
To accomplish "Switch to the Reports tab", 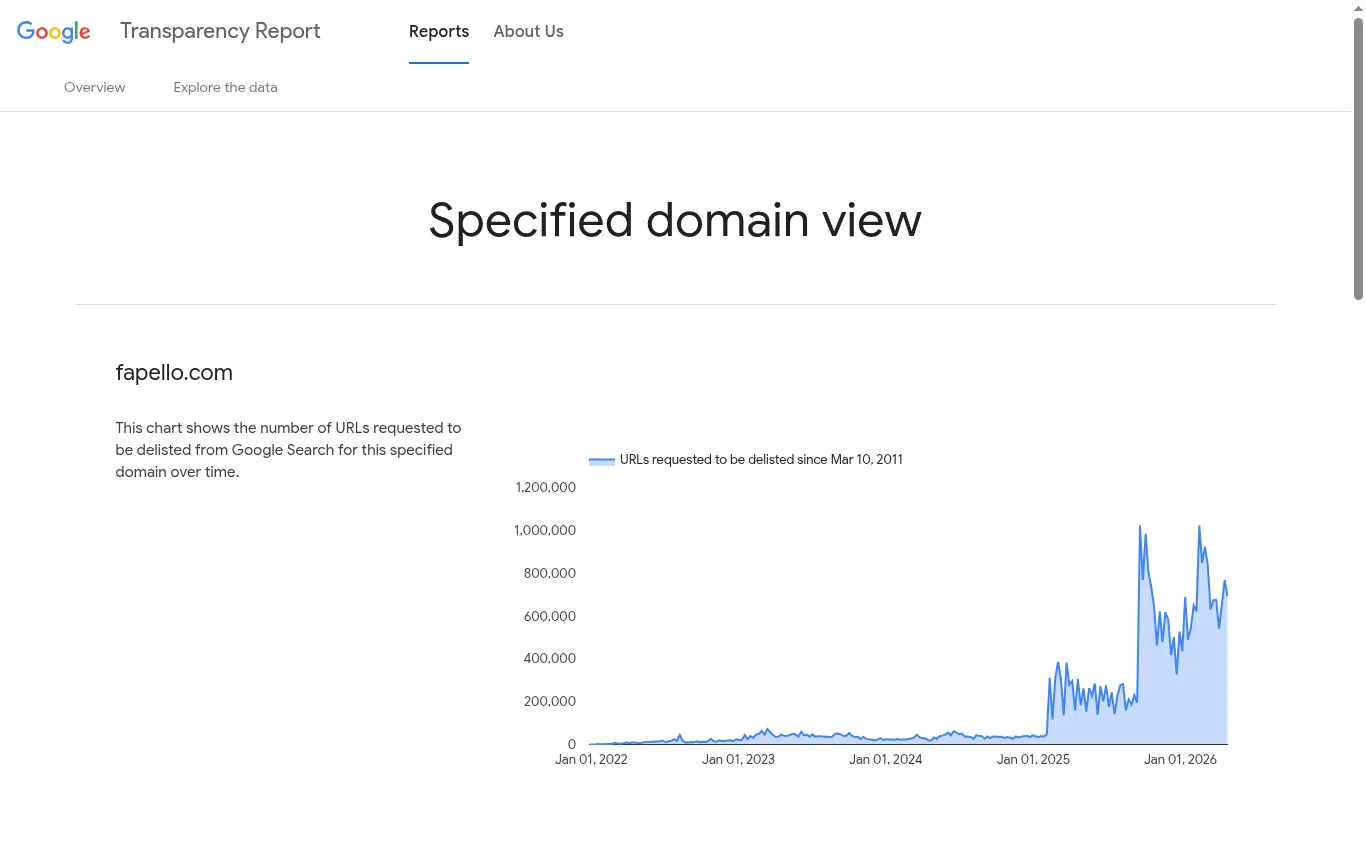I will [x=439, y=31].
